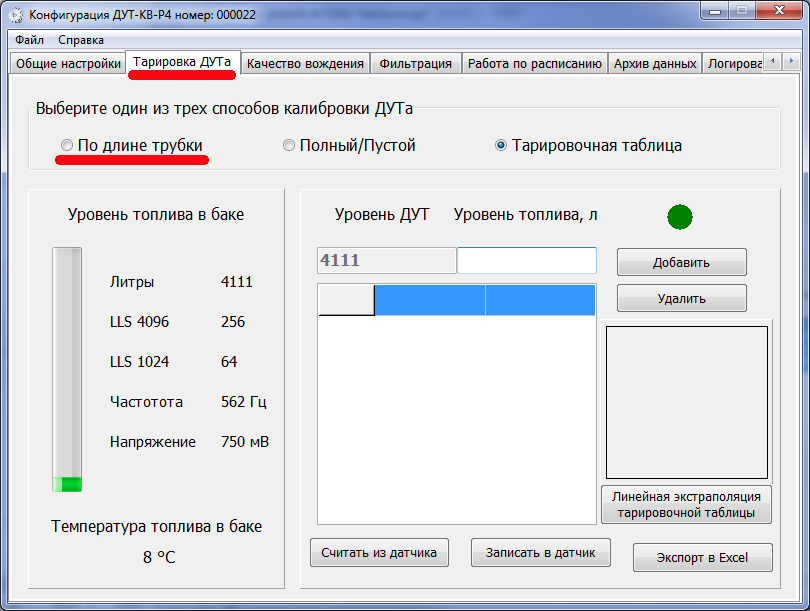810x611 pixels.
Task: Click the '8 °C' temperature reading
Action: tap(159, 557)
